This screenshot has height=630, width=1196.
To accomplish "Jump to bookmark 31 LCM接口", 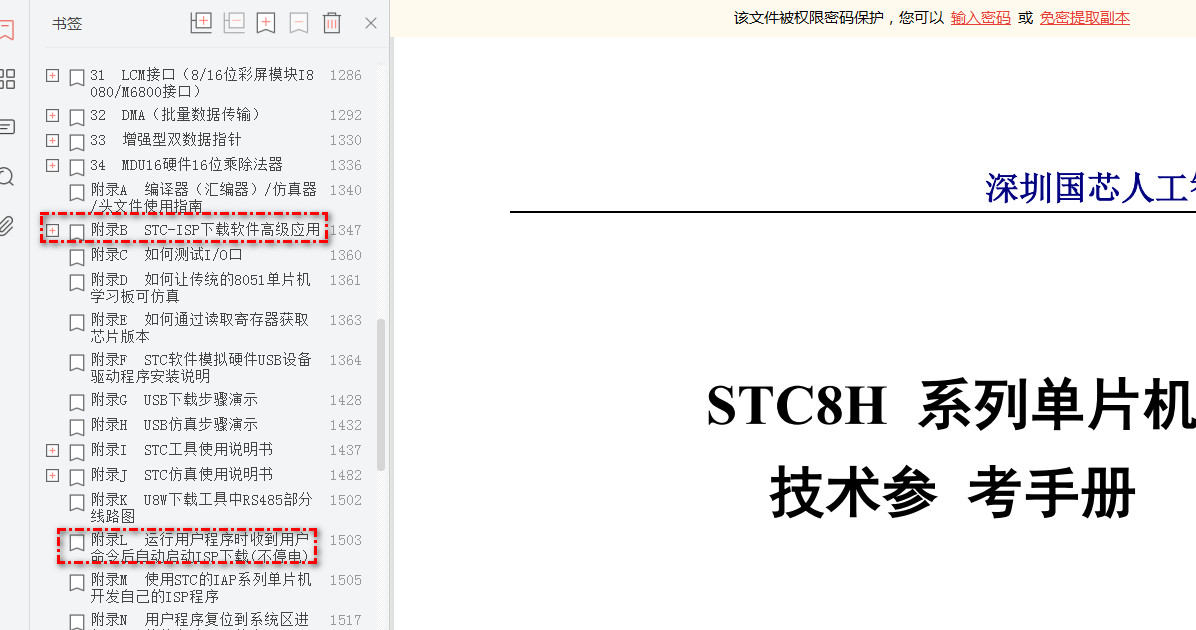I will [202, 83].
